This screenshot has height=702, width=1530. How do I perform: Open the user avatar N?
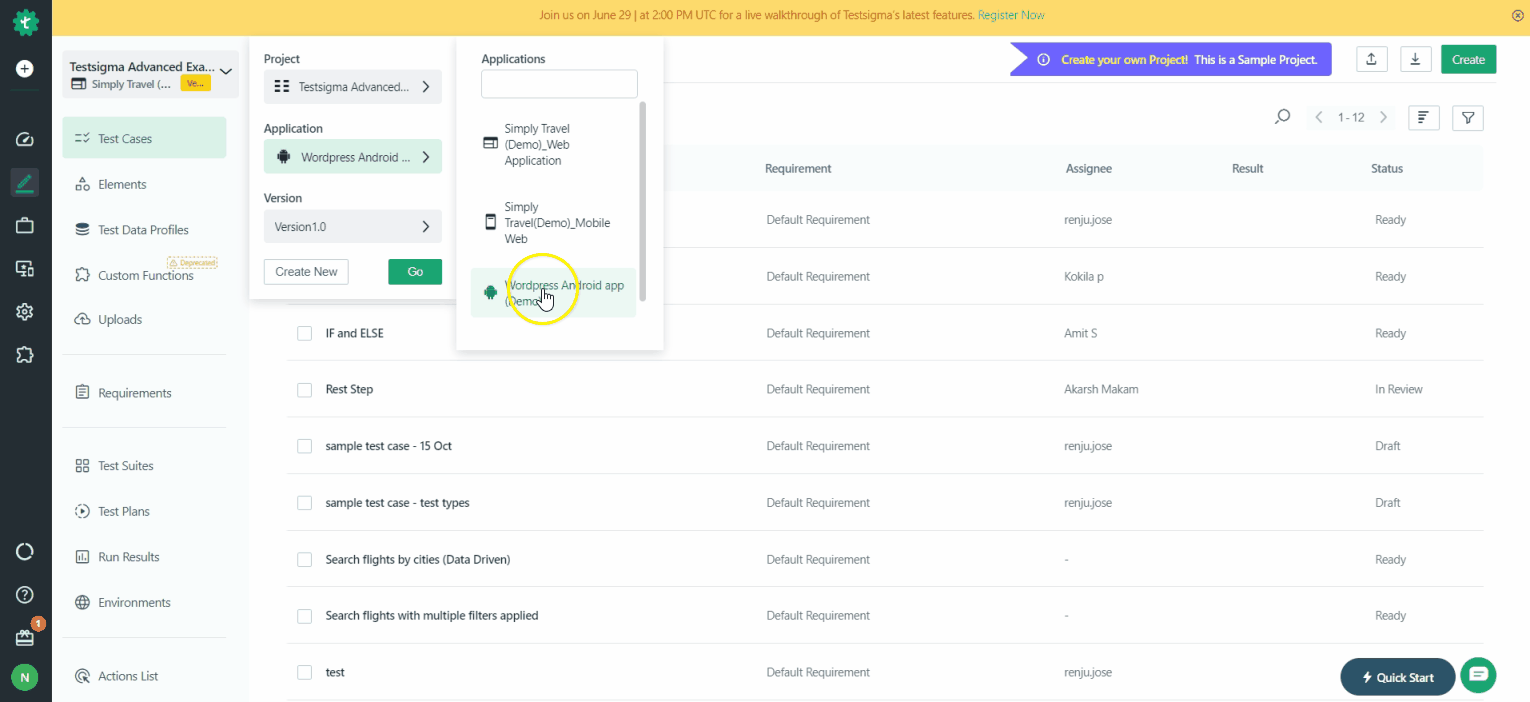(25, 677)
